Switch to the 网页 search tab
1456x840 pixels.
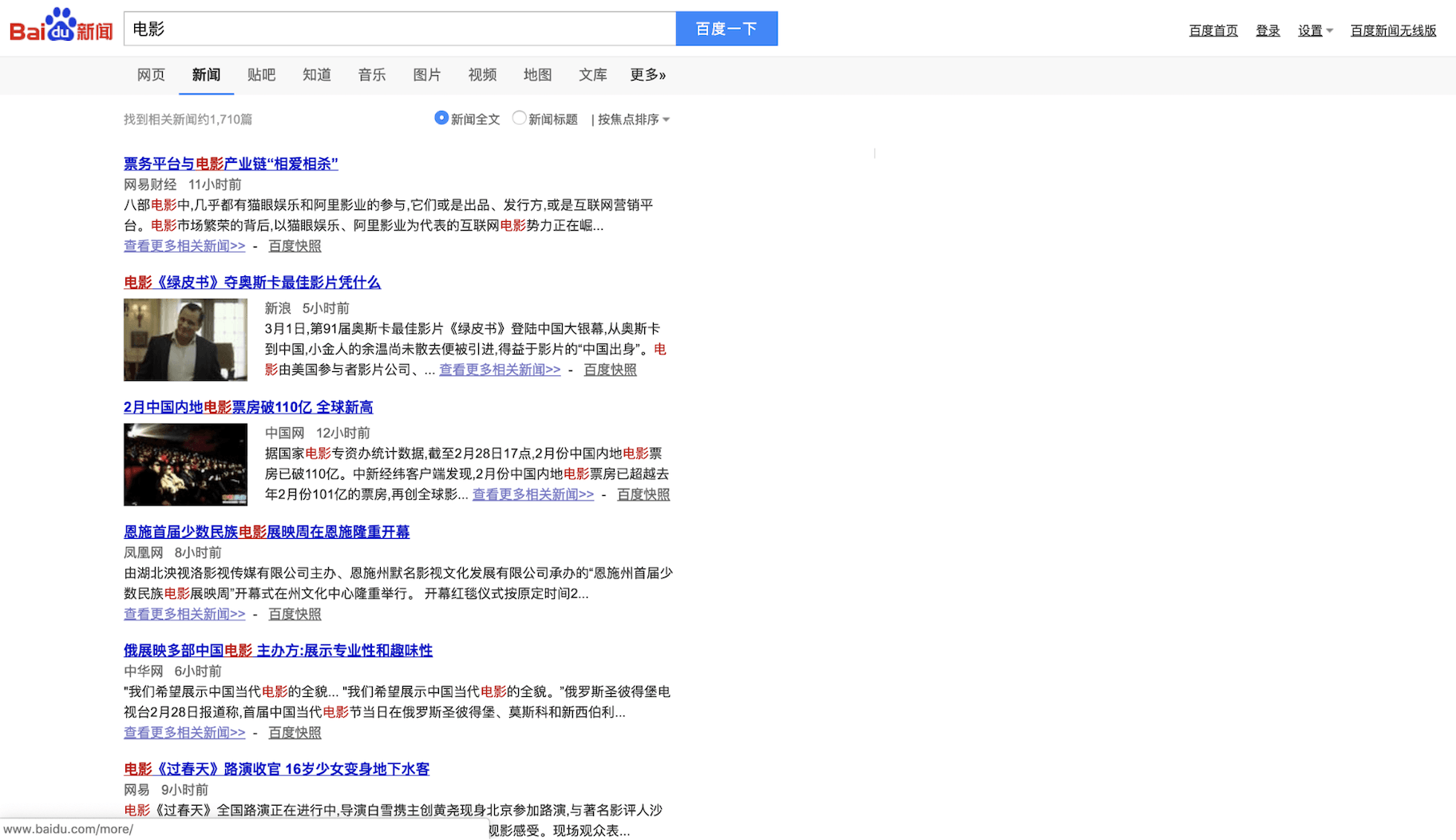(151, 74)
